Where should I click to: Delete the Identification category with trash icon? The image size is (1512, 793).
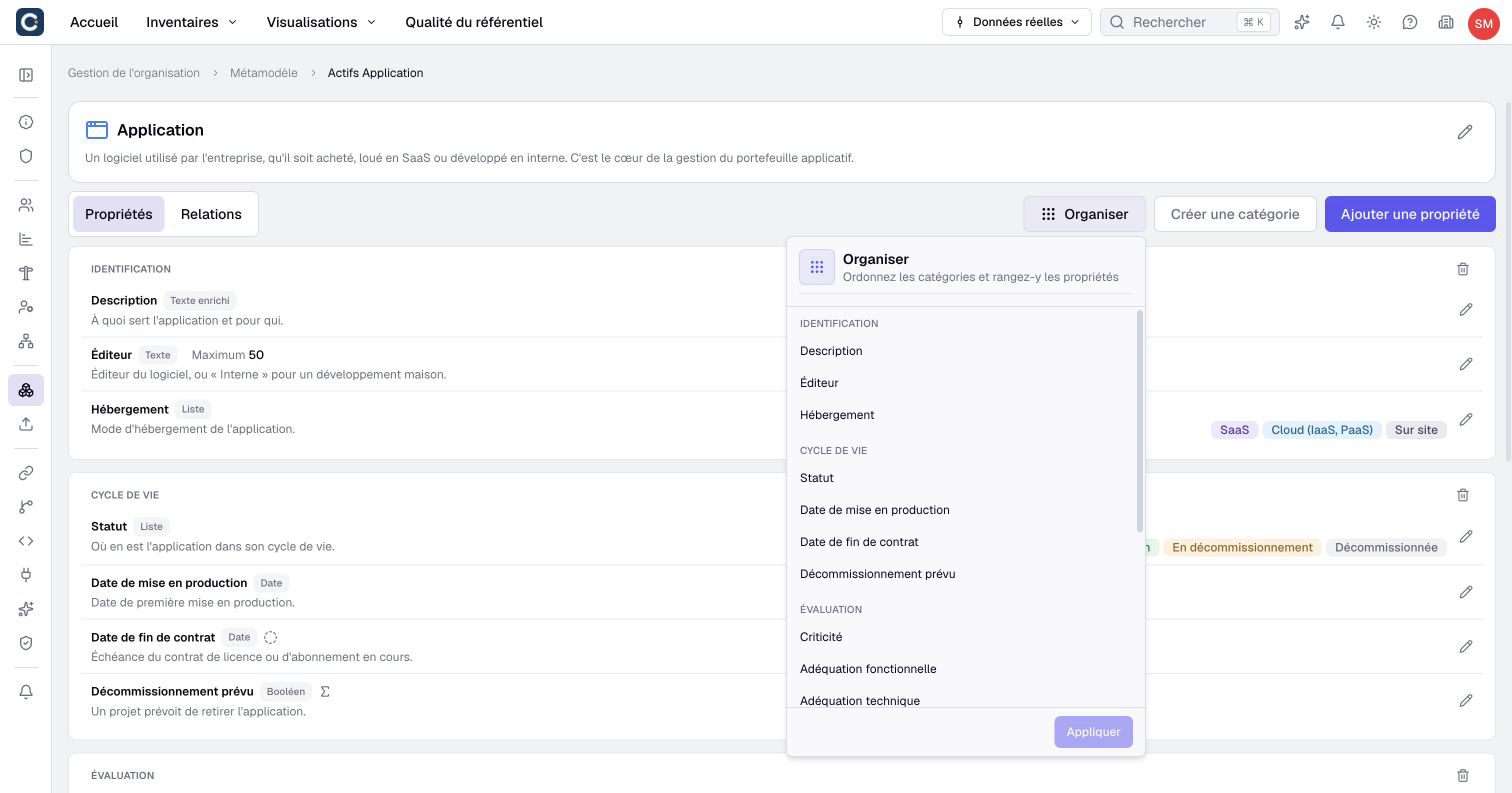tap(1463, 269)
